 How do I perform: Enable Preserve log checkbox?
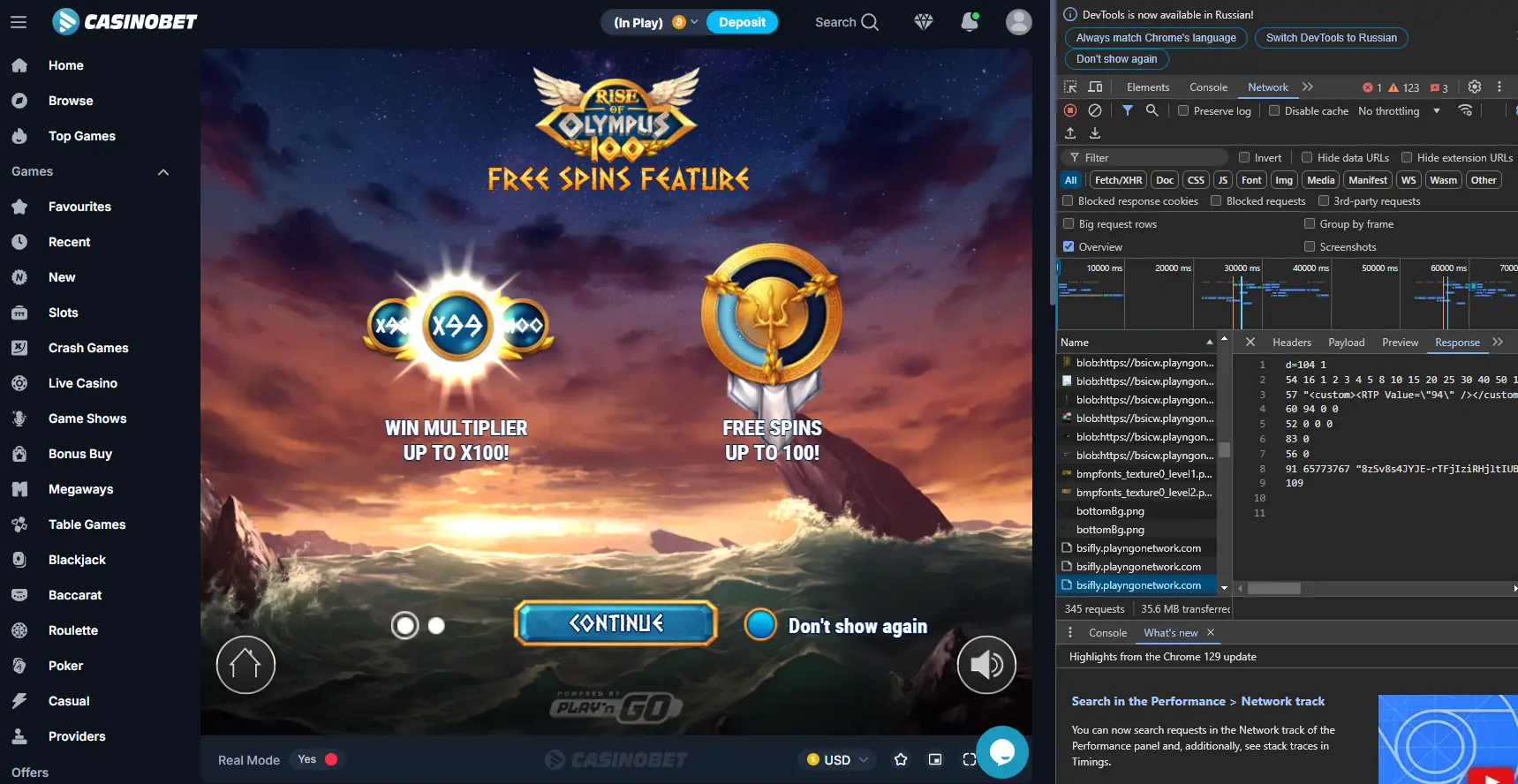[1183, 110]
